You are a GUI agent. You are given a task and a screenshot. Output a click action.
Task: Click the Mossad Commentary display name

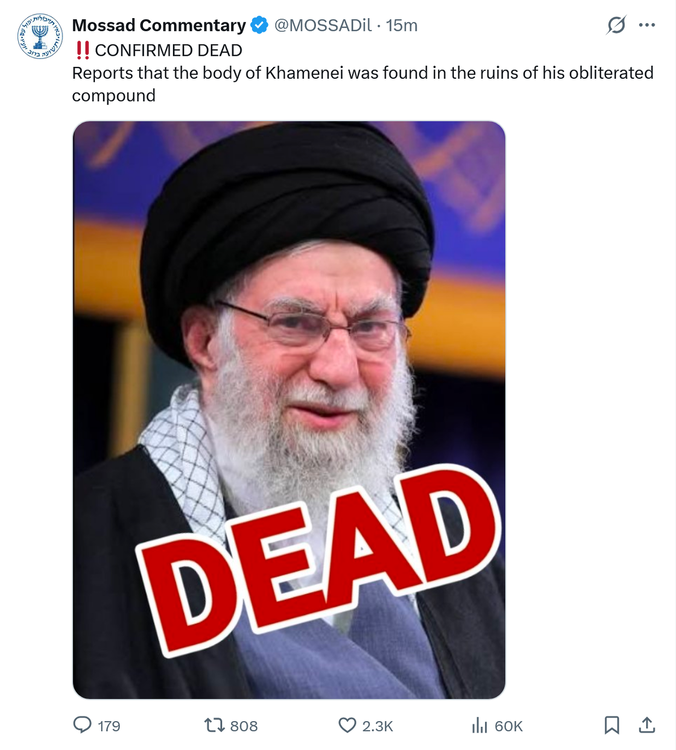click(x=159, y=25)
